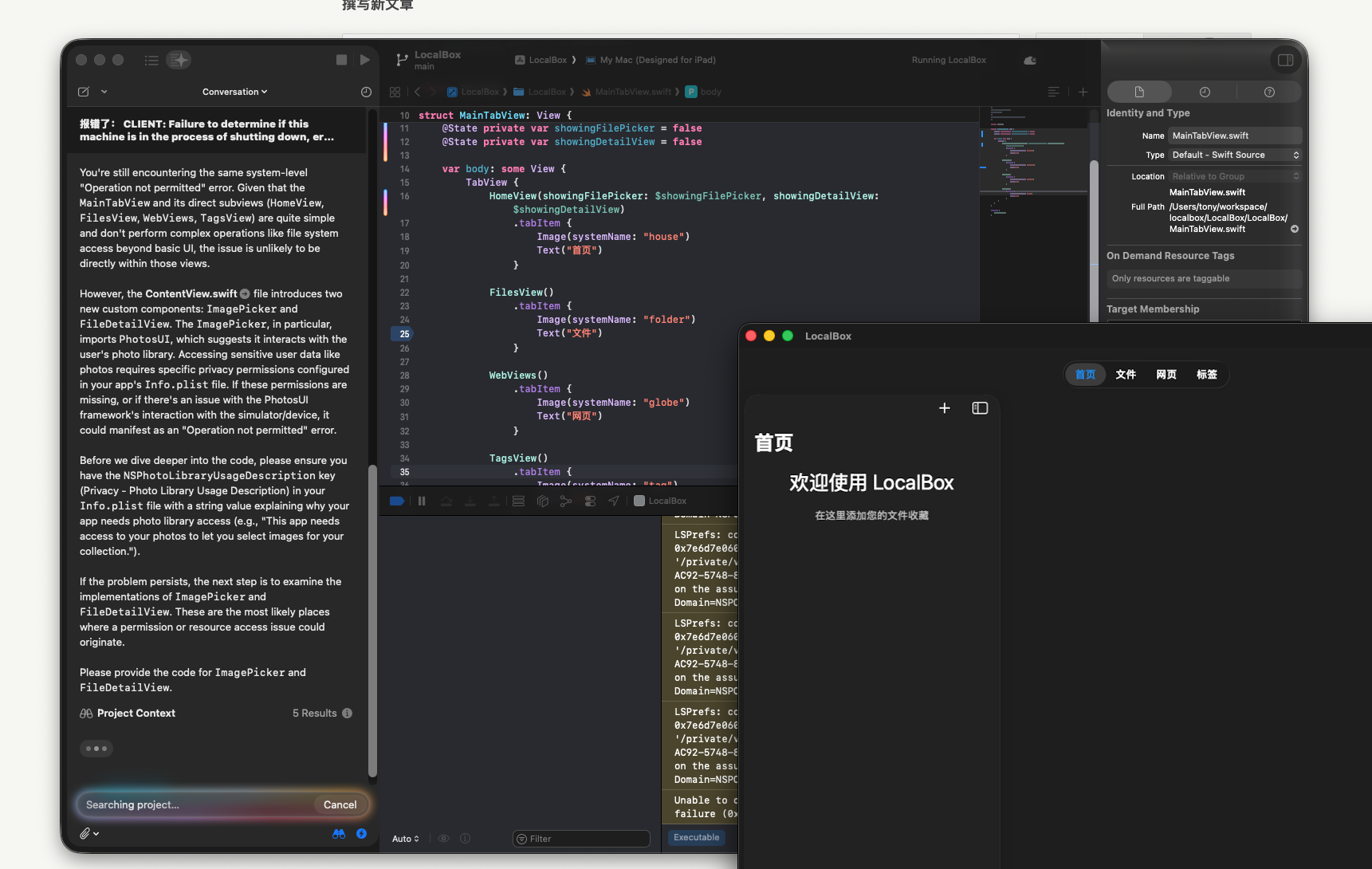Click the Filter field in variables view
Screen dimensions: 1372x869
(582, 839)
